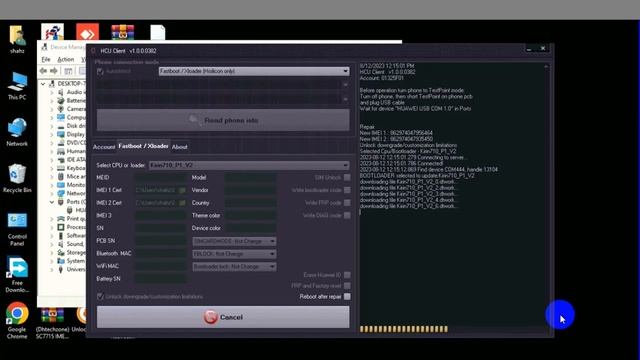Toggle the Autodetect checkbox
The width and height of the screenshot is (640, 360).
coord(100,71)
